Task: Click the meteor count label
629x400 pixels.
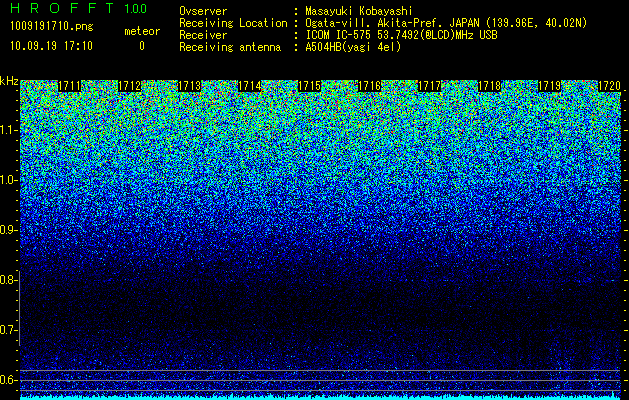Action: point(142,31)
